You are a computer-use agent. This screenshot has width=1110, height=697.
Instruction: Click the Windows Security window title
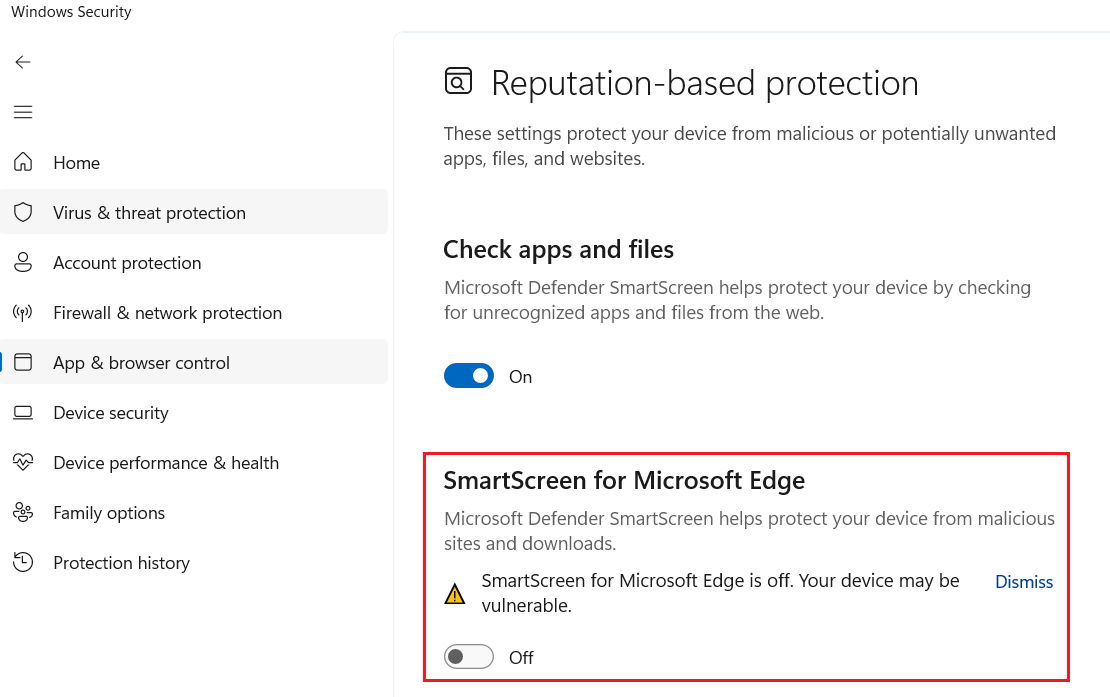[x=71, y=12]
